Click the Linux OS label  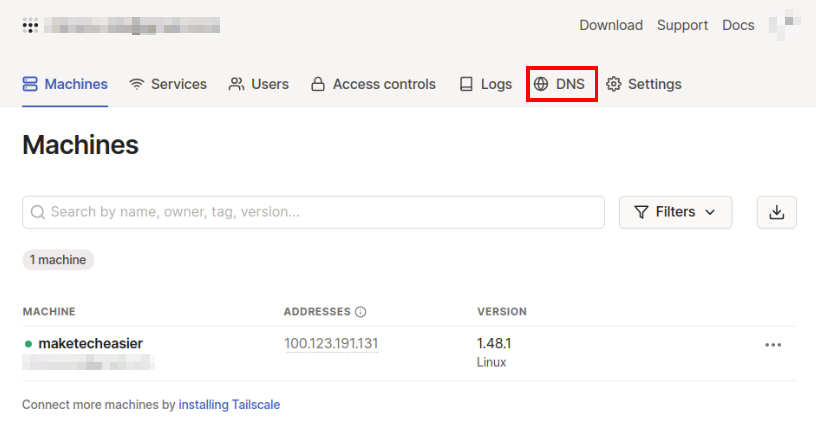coord(491,362)
